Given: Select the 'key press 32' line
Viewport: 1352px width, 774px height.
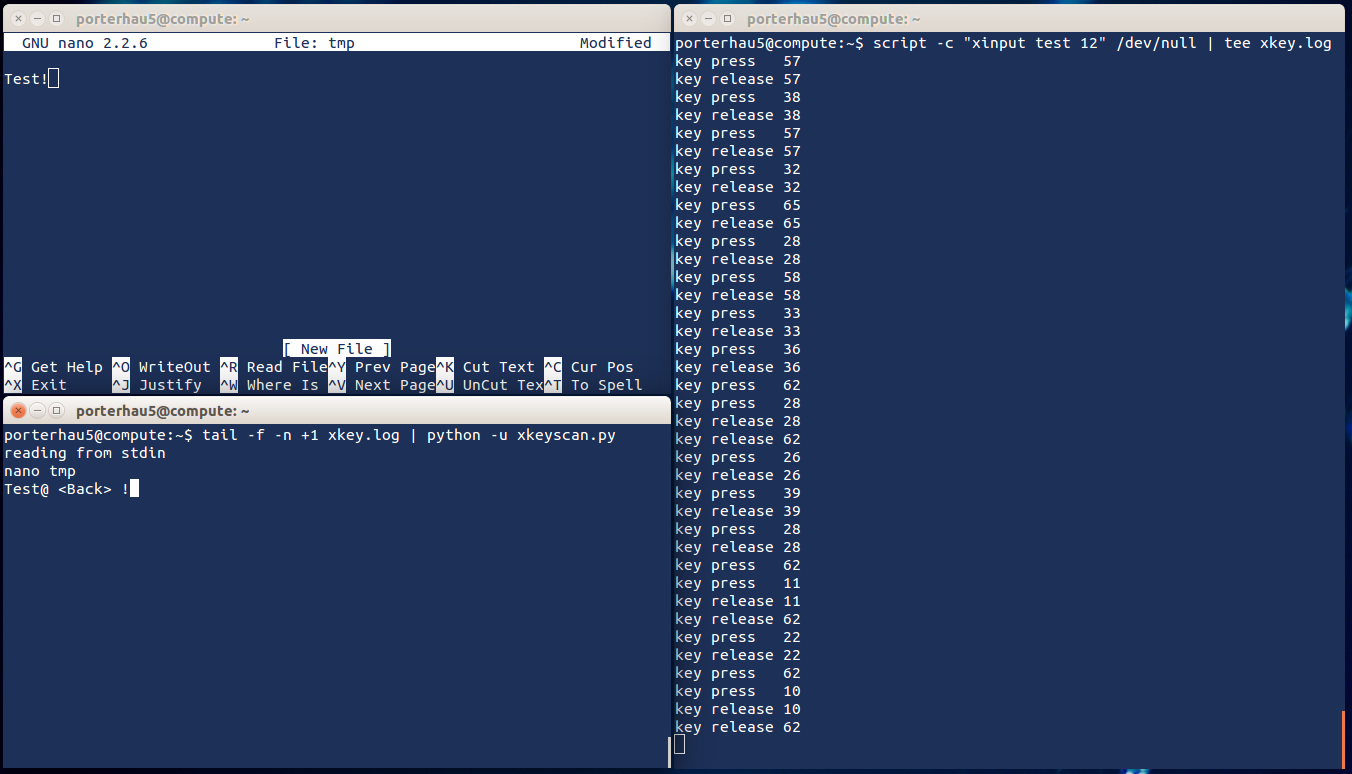Looking at the screenshot, I should pos(738,169).
